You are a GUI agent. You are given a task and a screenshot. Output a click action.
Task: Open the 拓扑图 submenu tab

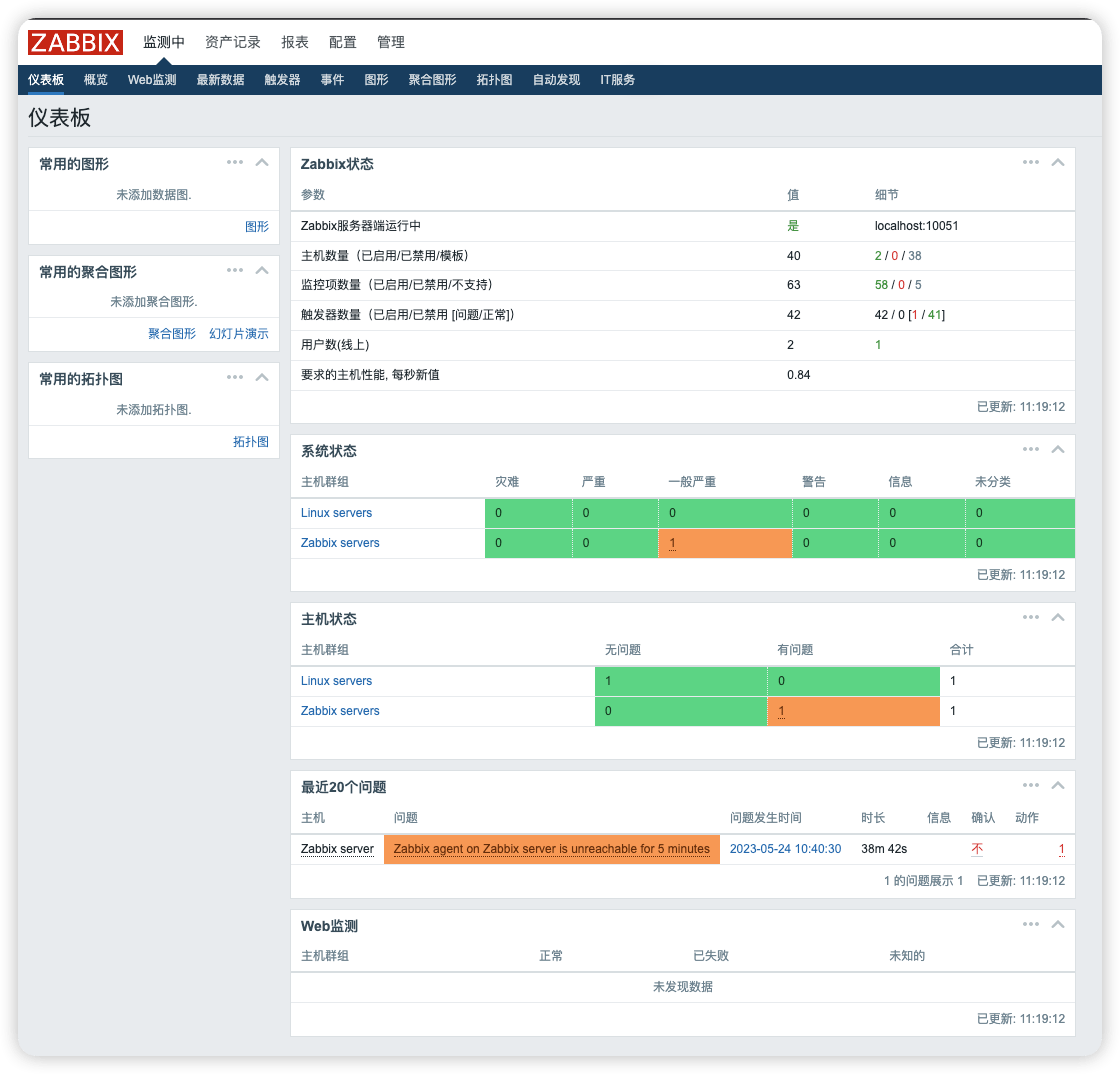click(494, 80)
